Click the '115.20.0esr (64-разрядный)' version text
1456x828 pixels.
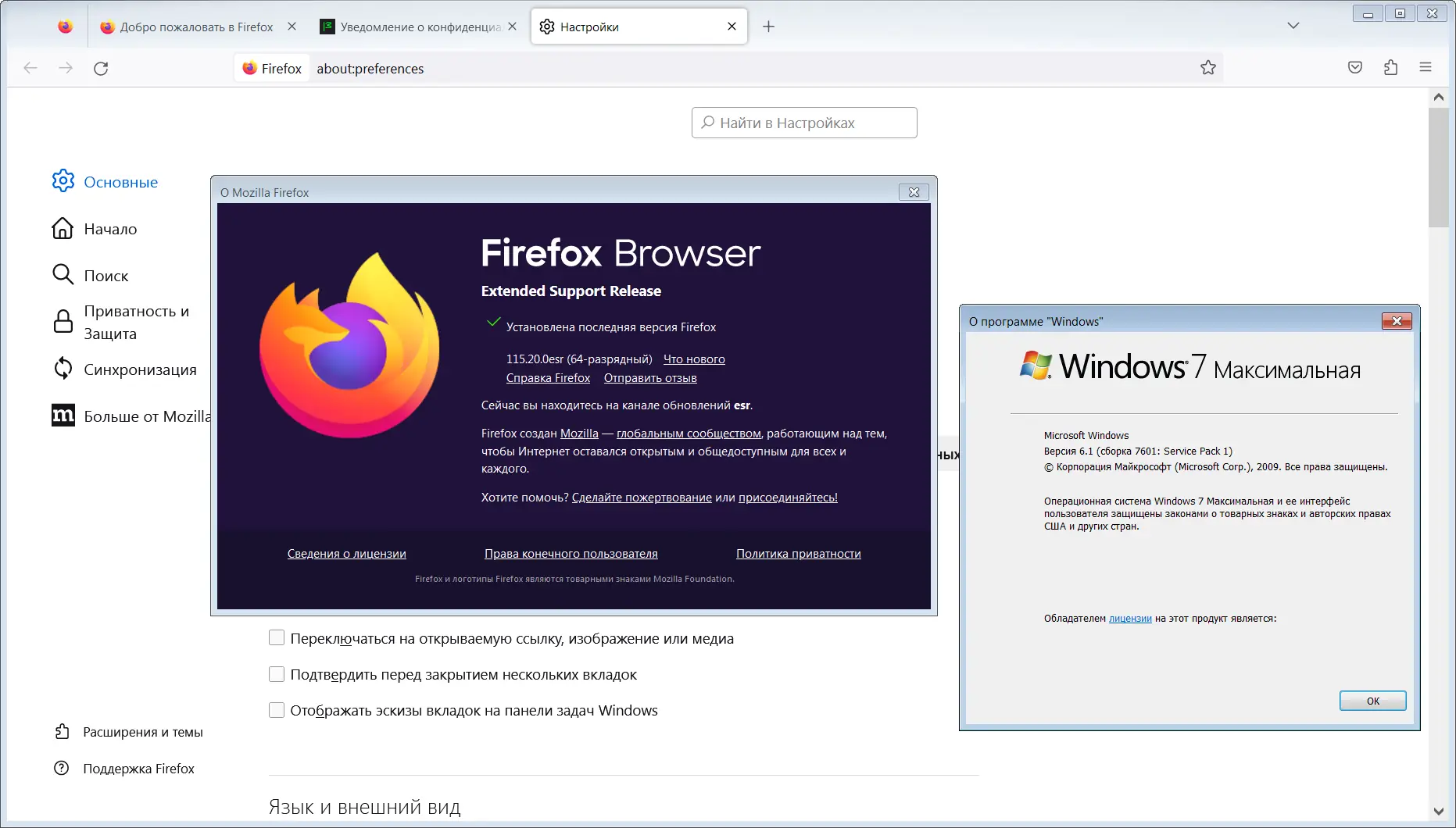pos(579,359)
